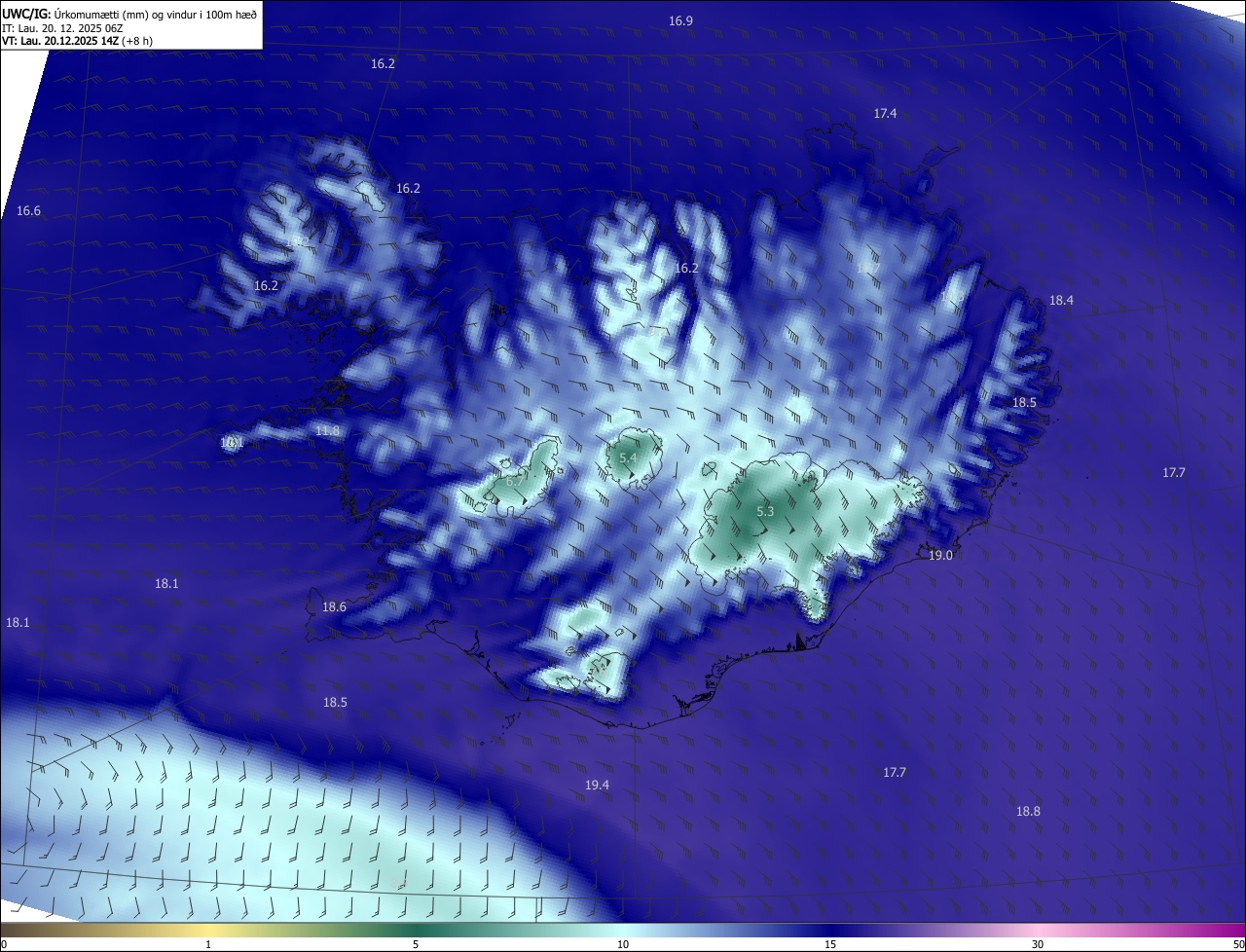The height and width of the screenshot is (952, 1246).
Task: Click the colour scale label 30
Action: [x=1038, y=945]
